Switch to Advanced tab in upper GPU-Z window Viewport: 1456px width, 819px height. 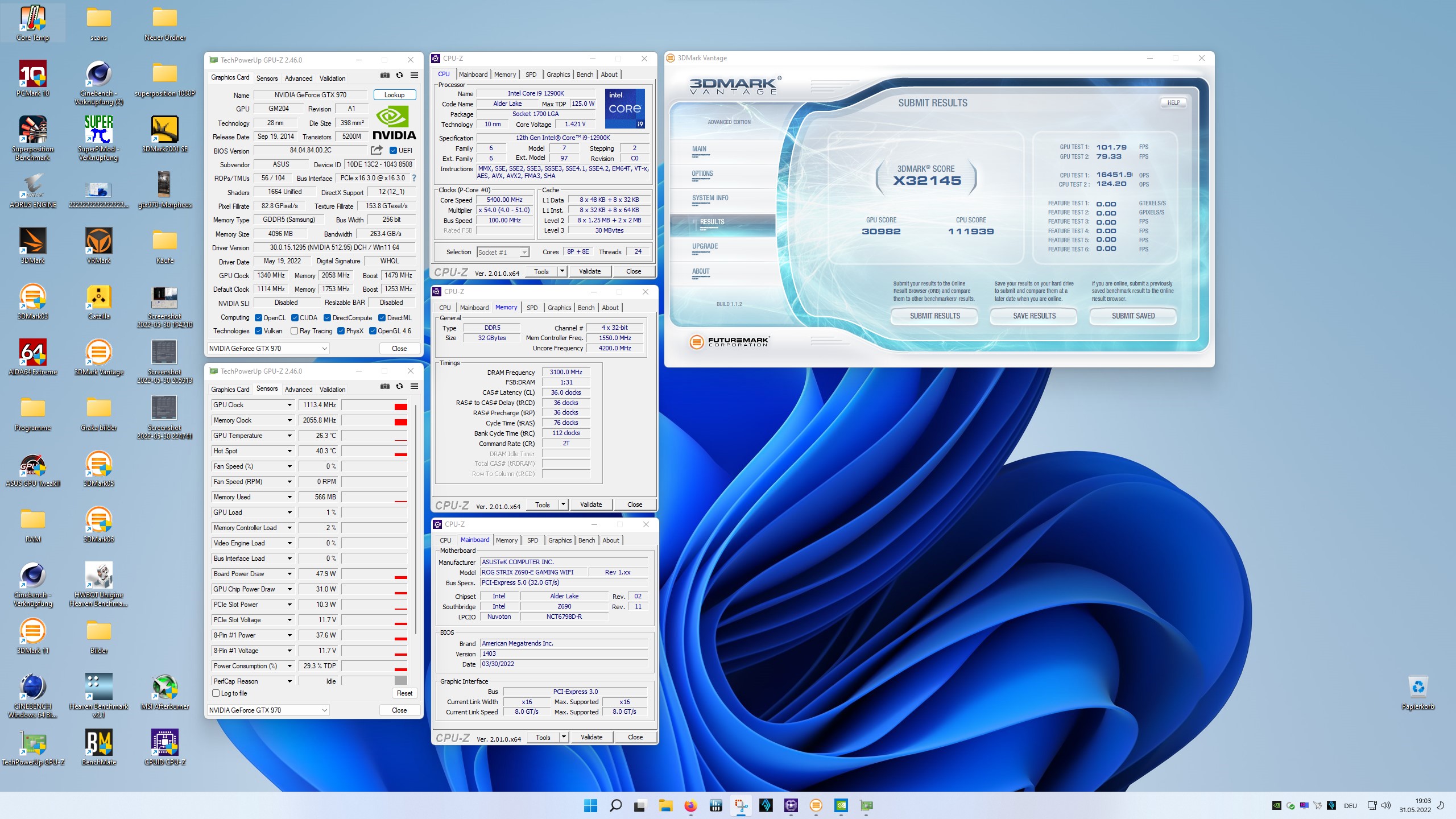pos(299,78)
